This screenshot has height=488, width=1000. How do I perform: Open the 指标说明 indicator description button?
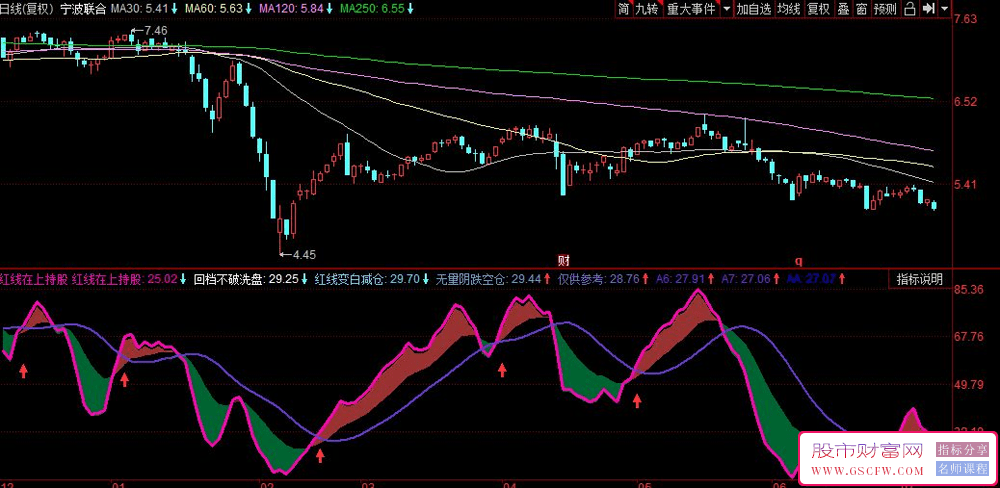click(x=919, y=279)
